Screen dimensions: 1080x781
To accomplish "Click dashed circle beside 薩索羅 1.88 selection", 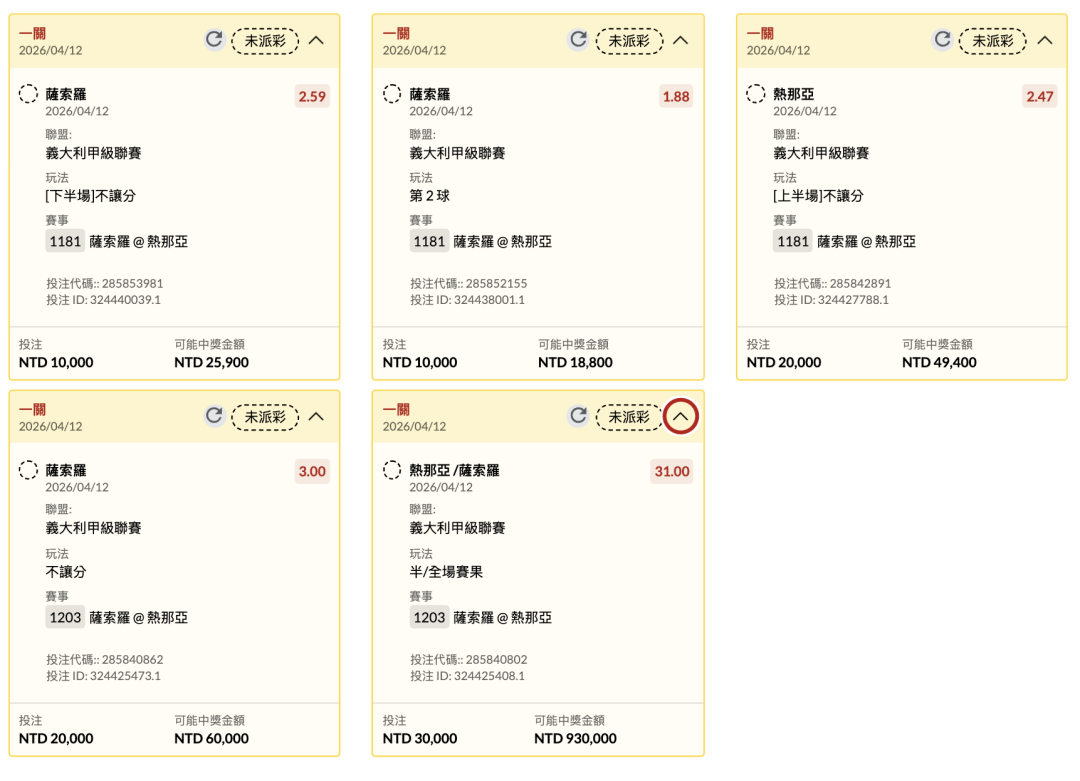I will pos(392,94).
